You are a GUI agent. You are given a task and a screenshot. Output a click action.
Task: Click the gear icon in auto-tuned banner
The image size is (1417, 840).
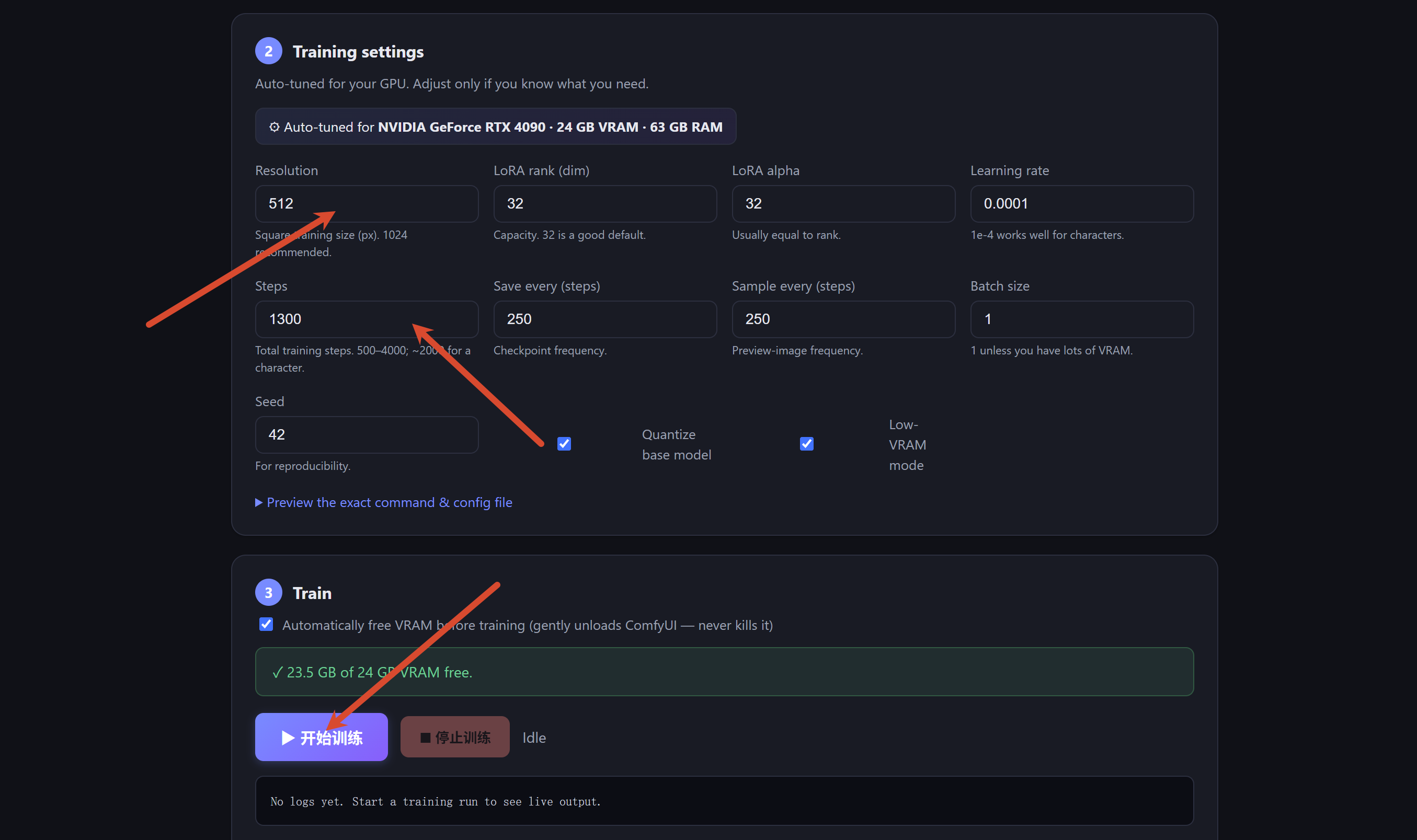274,127
